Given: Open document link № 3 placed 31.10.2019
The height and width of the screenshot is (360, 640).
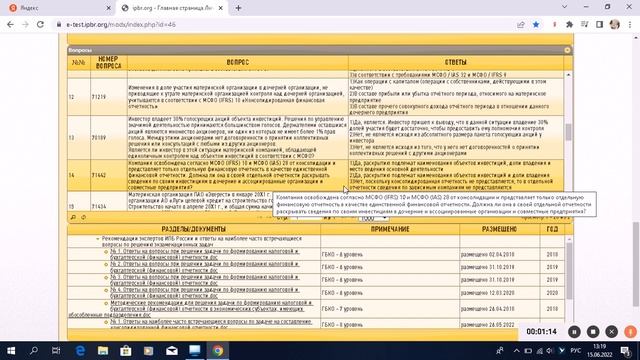Looking at the screenshot, I should click(204, 280).
